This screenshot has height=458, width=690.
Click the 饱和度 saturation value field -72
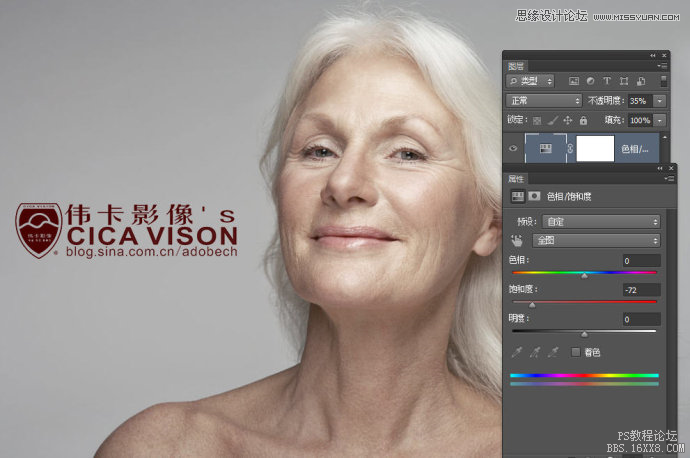(641, 290)
